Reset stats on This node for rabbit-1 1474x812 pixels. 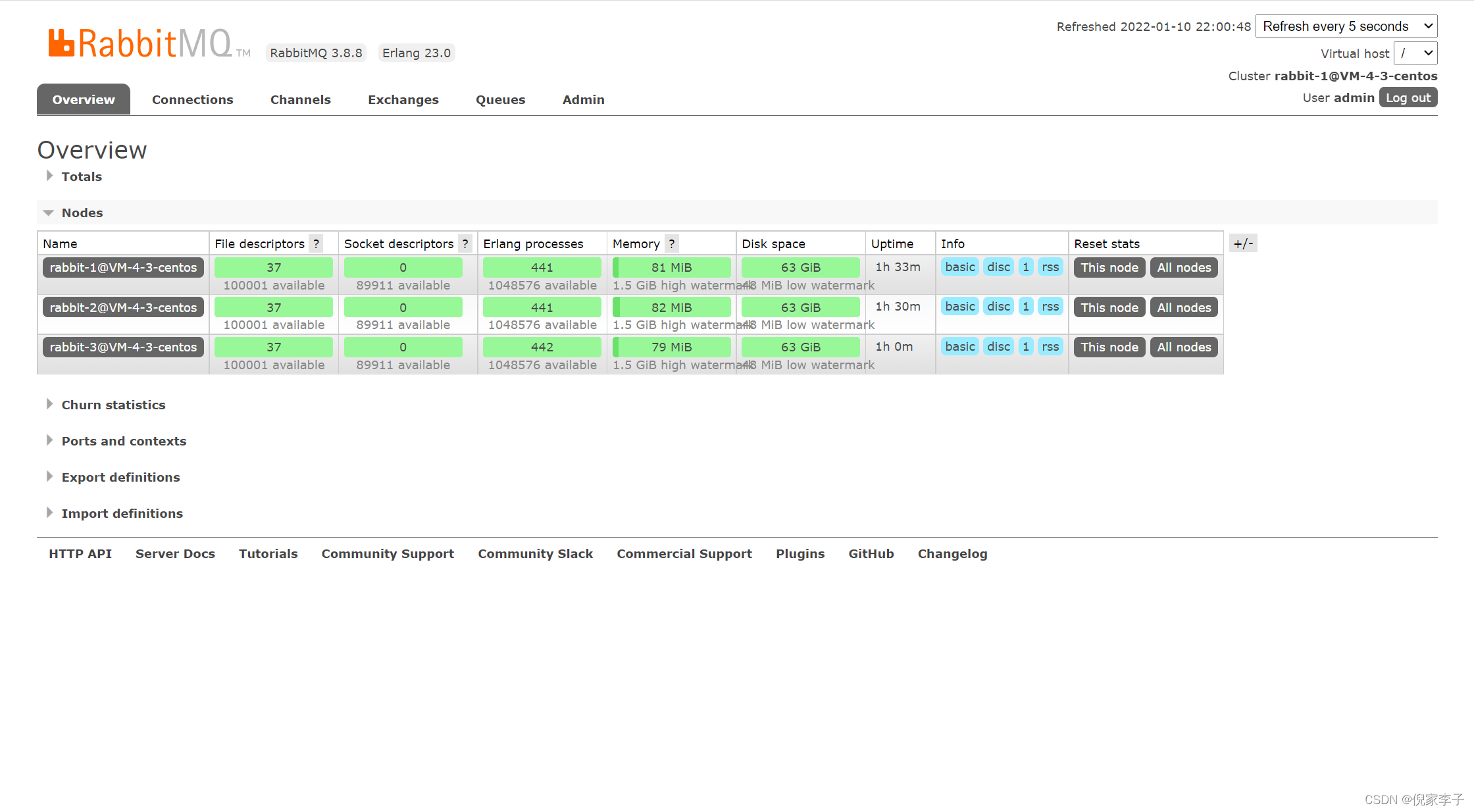(1109, 268)
